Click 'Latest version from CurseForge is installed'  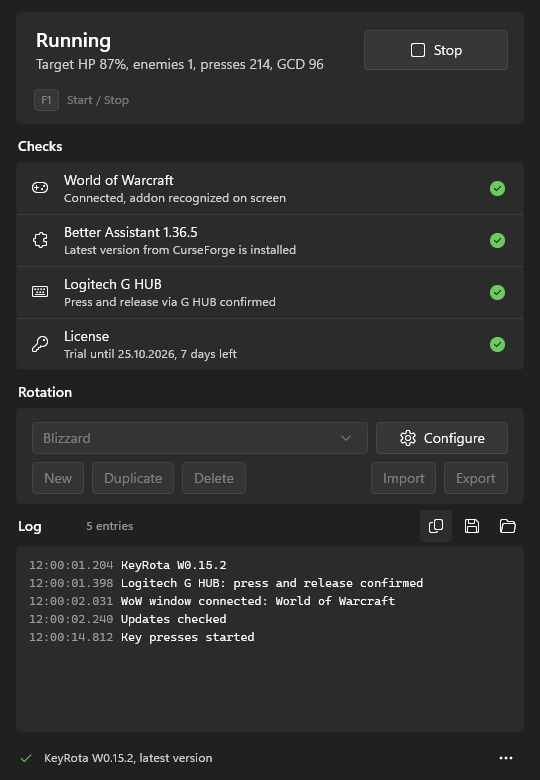[x=180, y=250]
